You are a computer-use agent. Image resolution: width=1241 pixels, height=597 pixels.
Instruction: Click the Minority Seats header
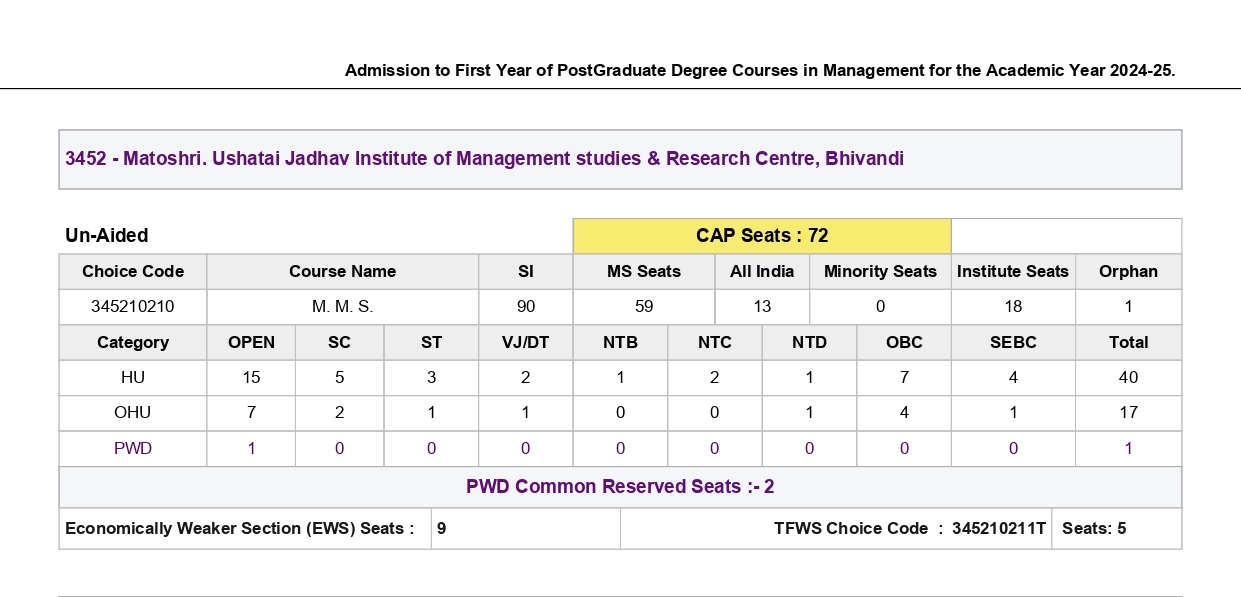(880, 271)
